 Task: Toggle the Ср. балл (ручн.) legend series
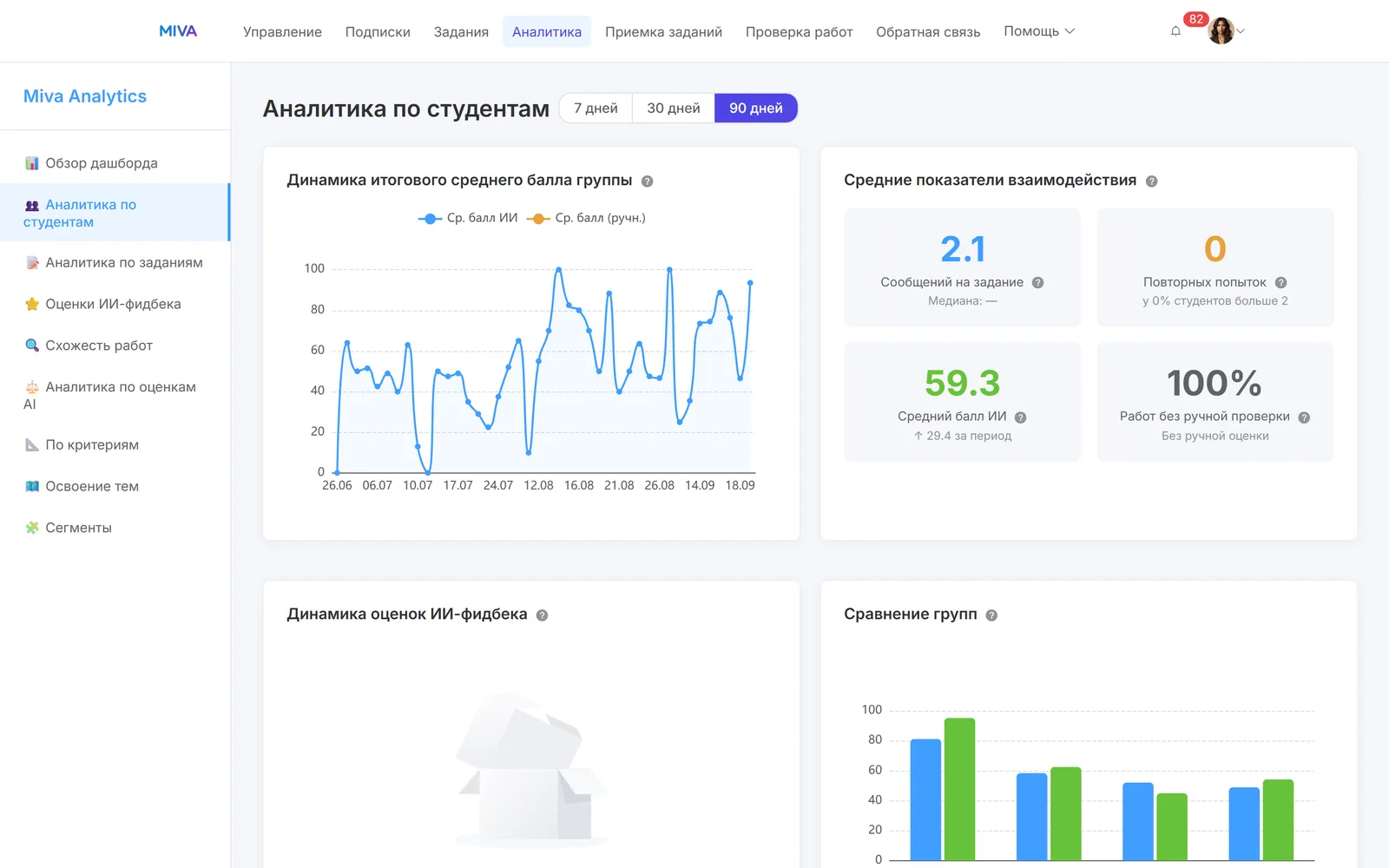tap(586, 218)
